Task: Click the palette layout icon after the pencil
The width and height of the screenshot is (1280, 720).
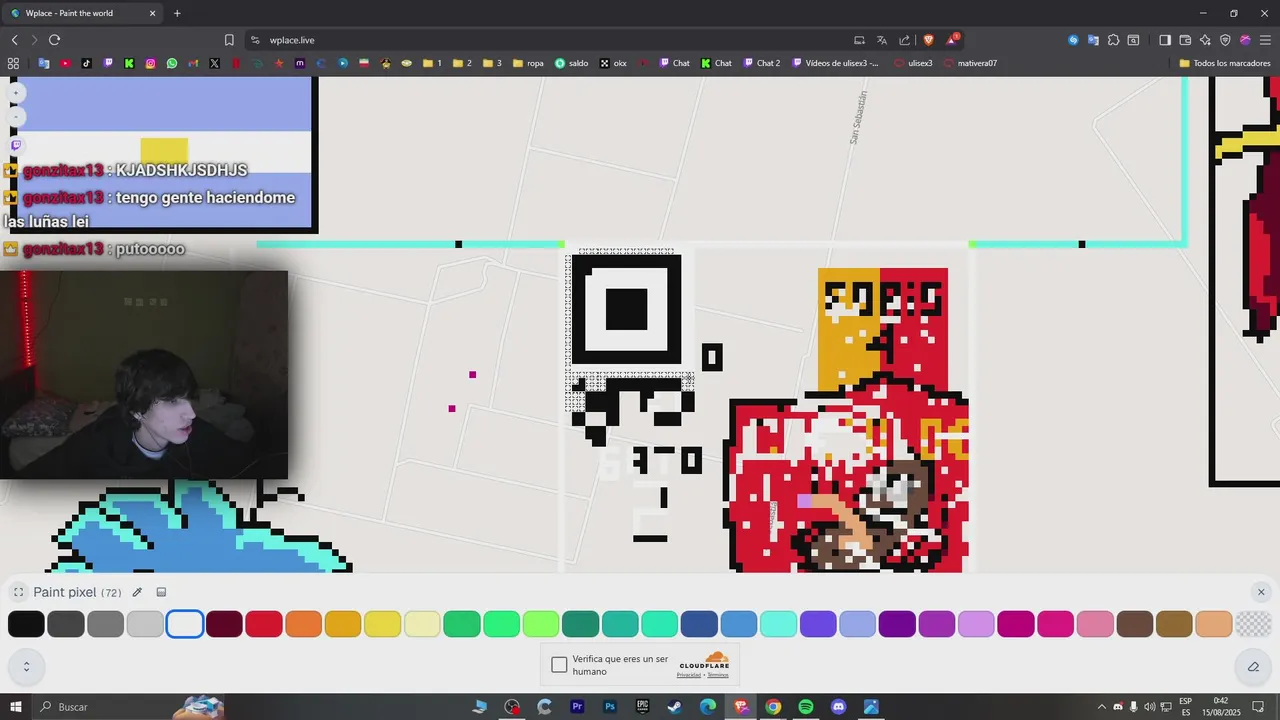Action: 161,592
